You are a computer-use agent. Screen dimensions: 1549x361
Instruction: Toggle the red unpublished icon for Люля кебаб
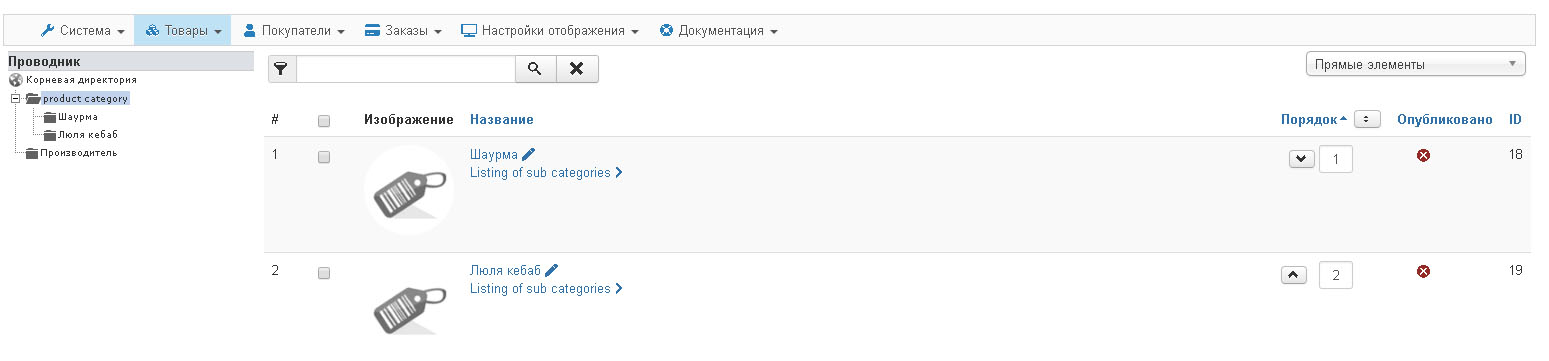click(x=1423, y=271)
